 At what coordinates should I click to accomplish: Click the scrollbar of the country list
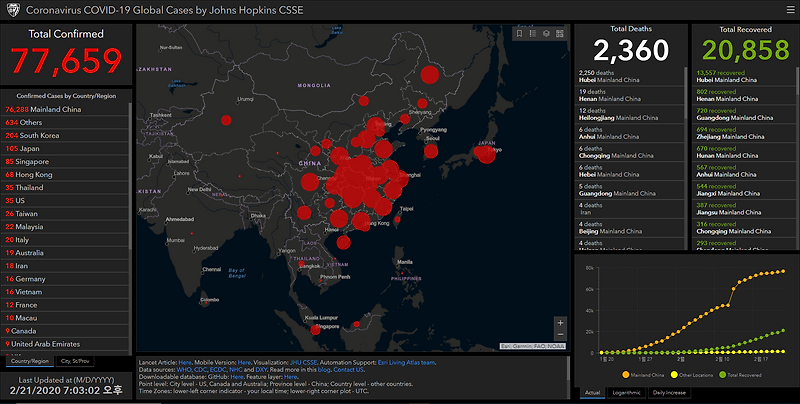pyautogui.click(x=131, y=176)
